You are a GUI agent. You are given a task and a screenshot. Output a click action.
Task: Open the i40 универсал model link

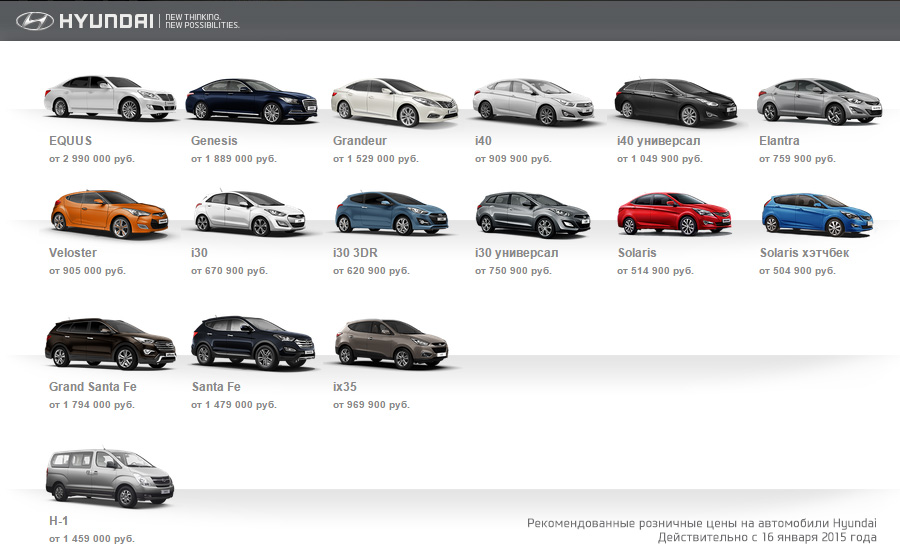658,141
